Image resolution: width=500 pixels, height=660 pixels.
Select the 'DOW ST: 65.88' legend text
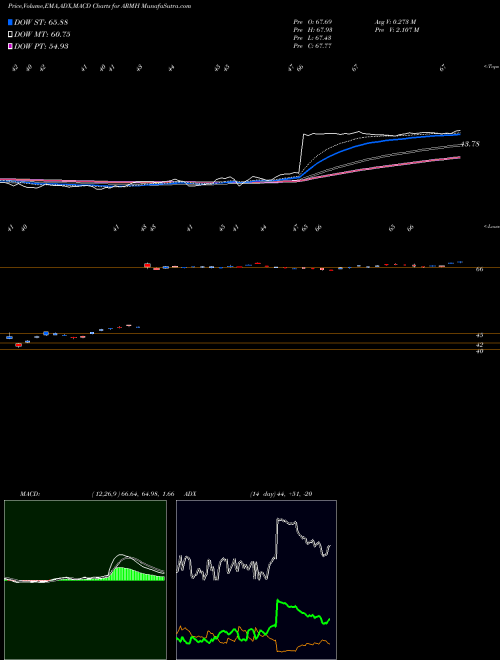tap(41, 22)
